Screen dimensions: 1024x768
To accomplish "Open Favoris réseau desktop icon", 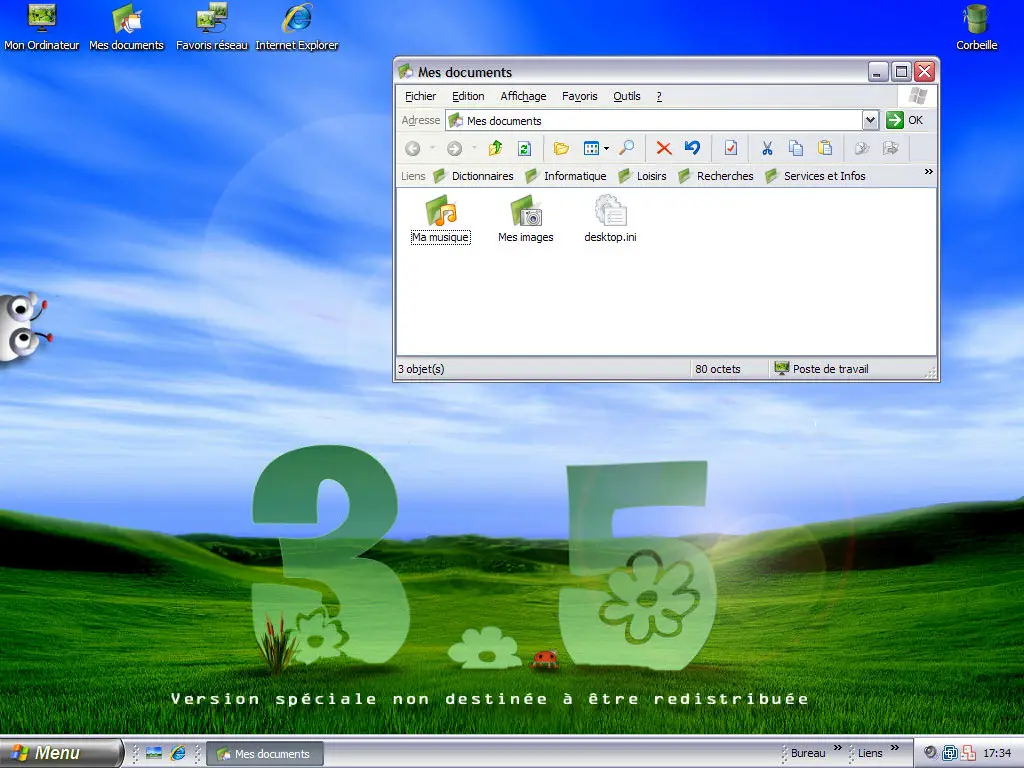I will coord(212,27).
